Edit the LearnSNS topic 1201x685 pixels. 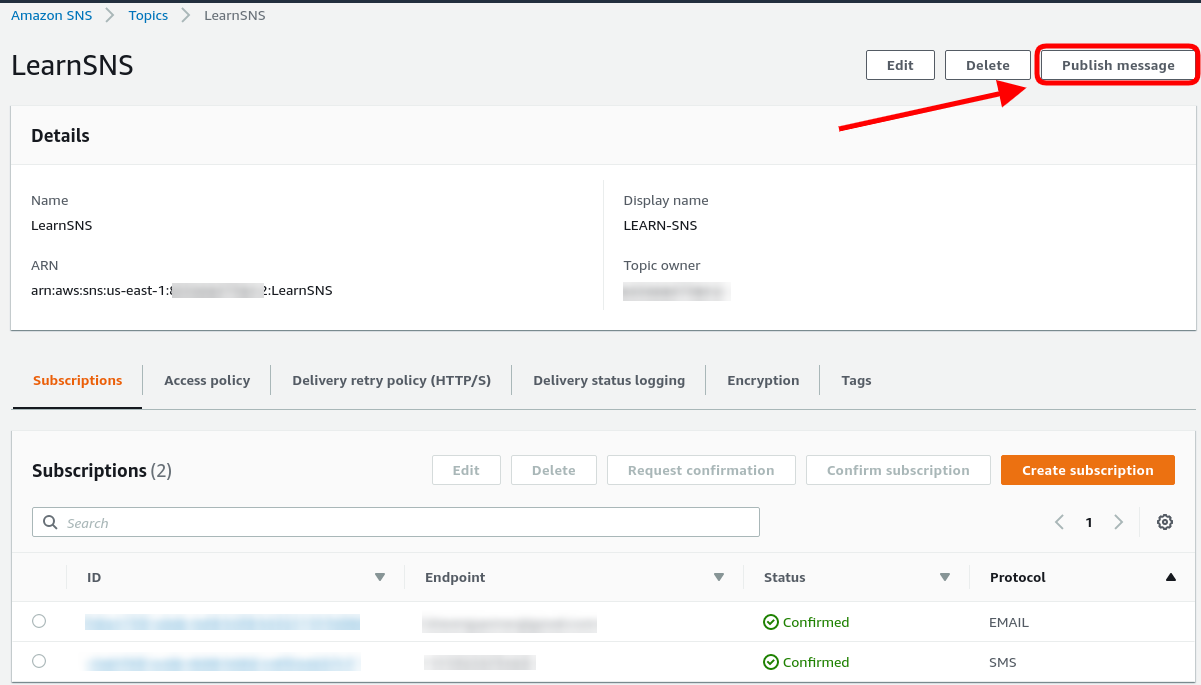click(900, 65)
